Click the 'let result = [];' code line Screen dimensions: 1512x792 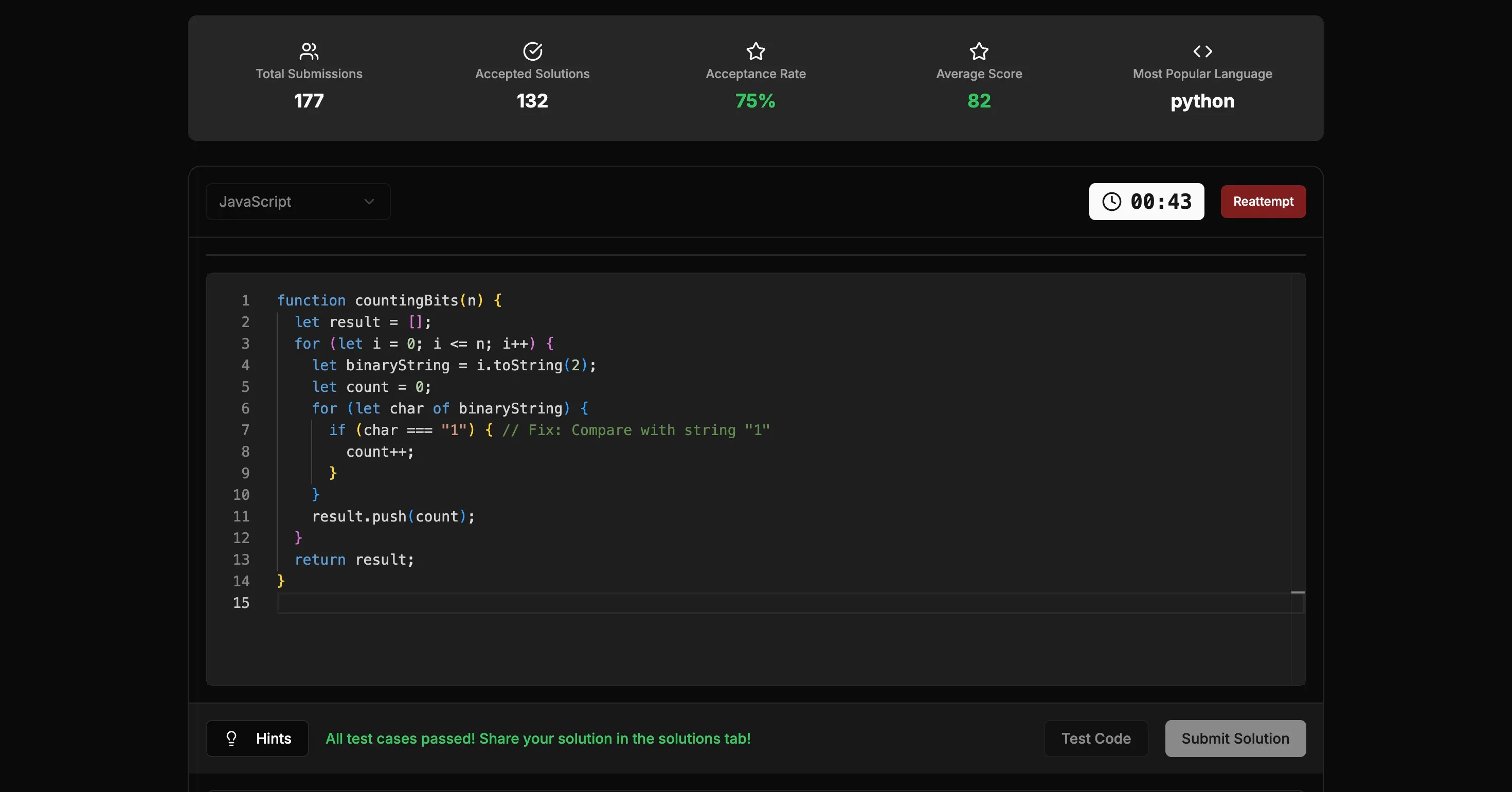click(x=363, y=322)
